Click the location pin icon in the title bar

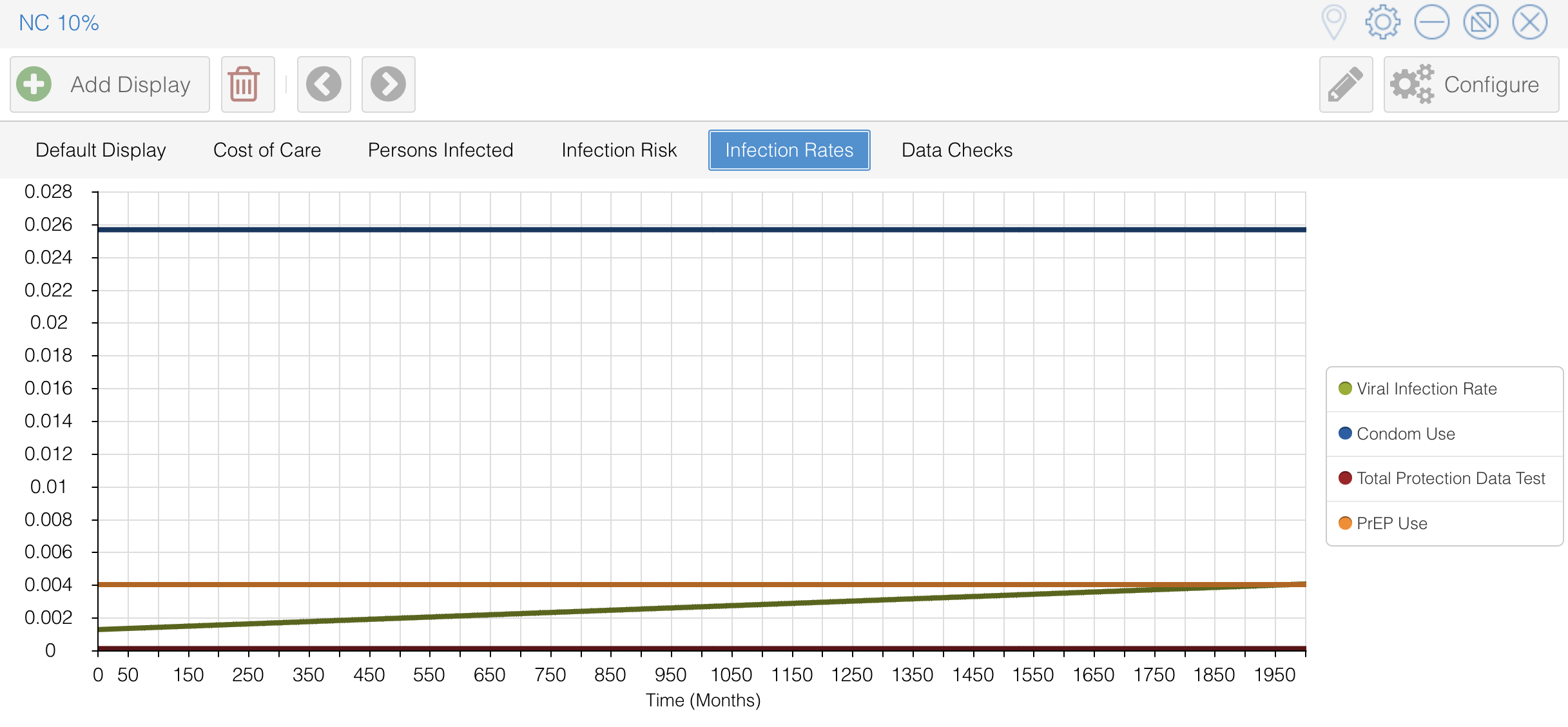pos(1333,23)
